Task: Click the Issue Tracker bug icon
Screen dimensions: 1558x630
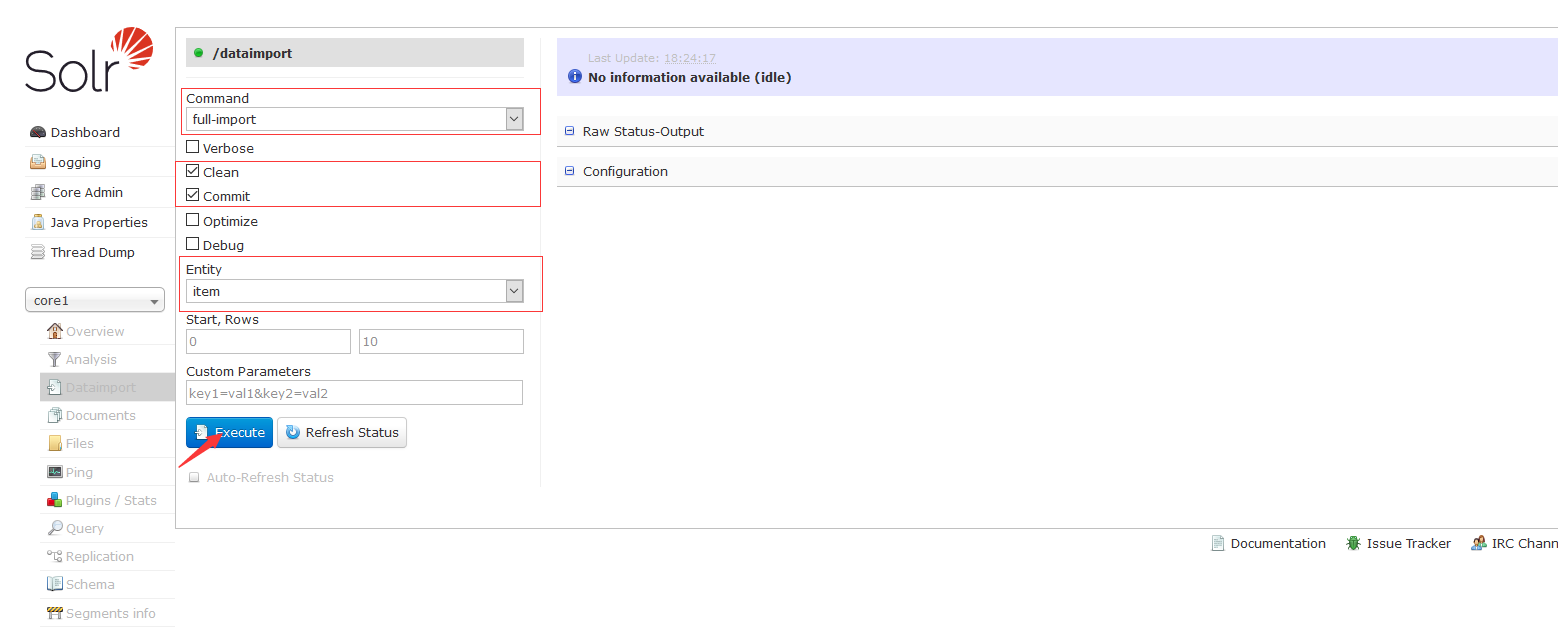Action: tap(1353, 543)
